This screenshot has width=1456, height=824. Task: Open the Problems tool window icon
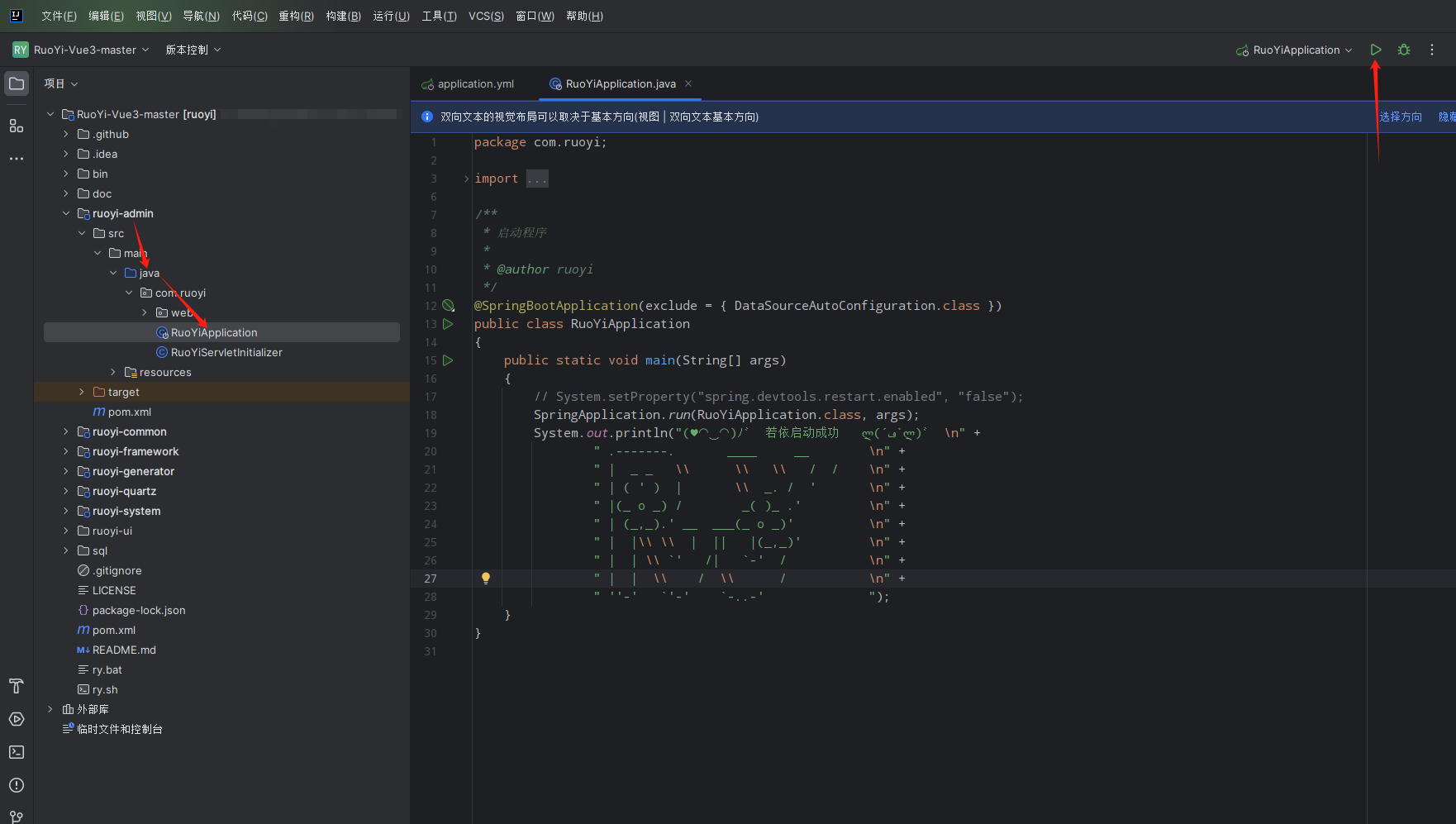click(17, 785)
